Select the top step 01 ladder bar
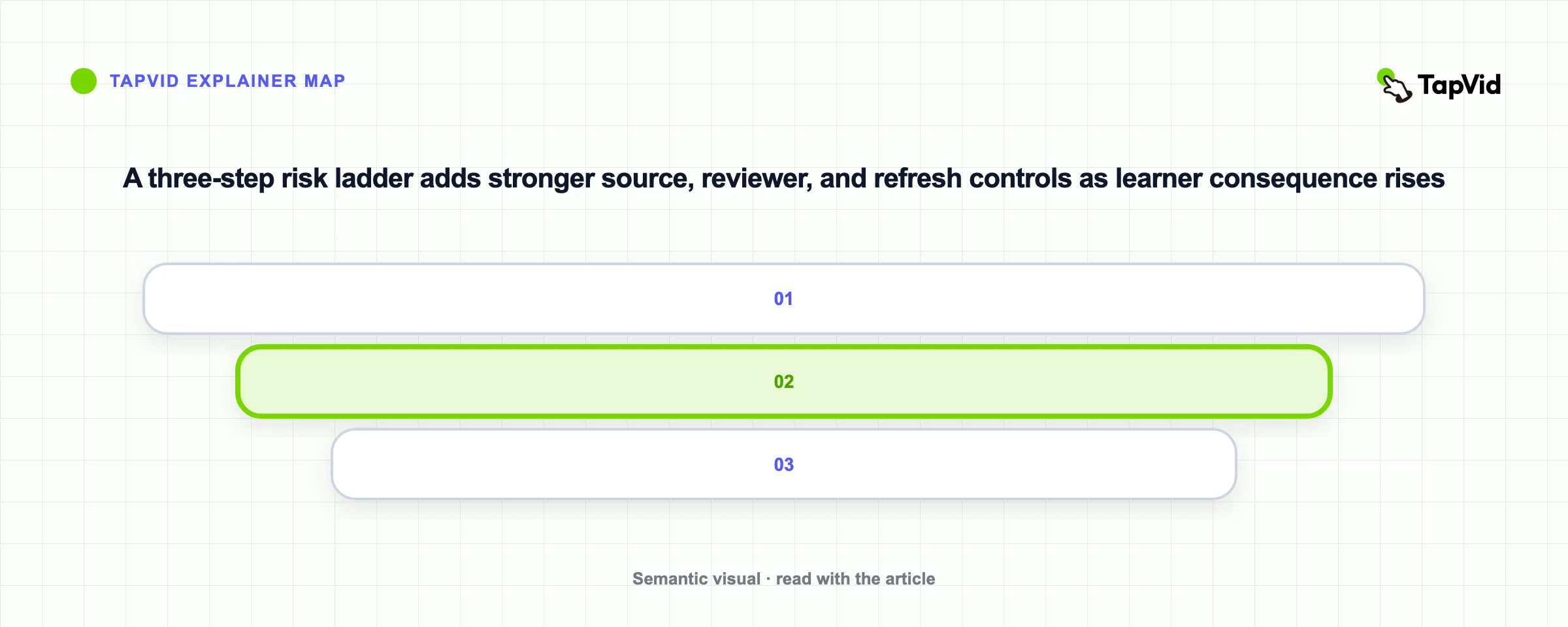 783,299
